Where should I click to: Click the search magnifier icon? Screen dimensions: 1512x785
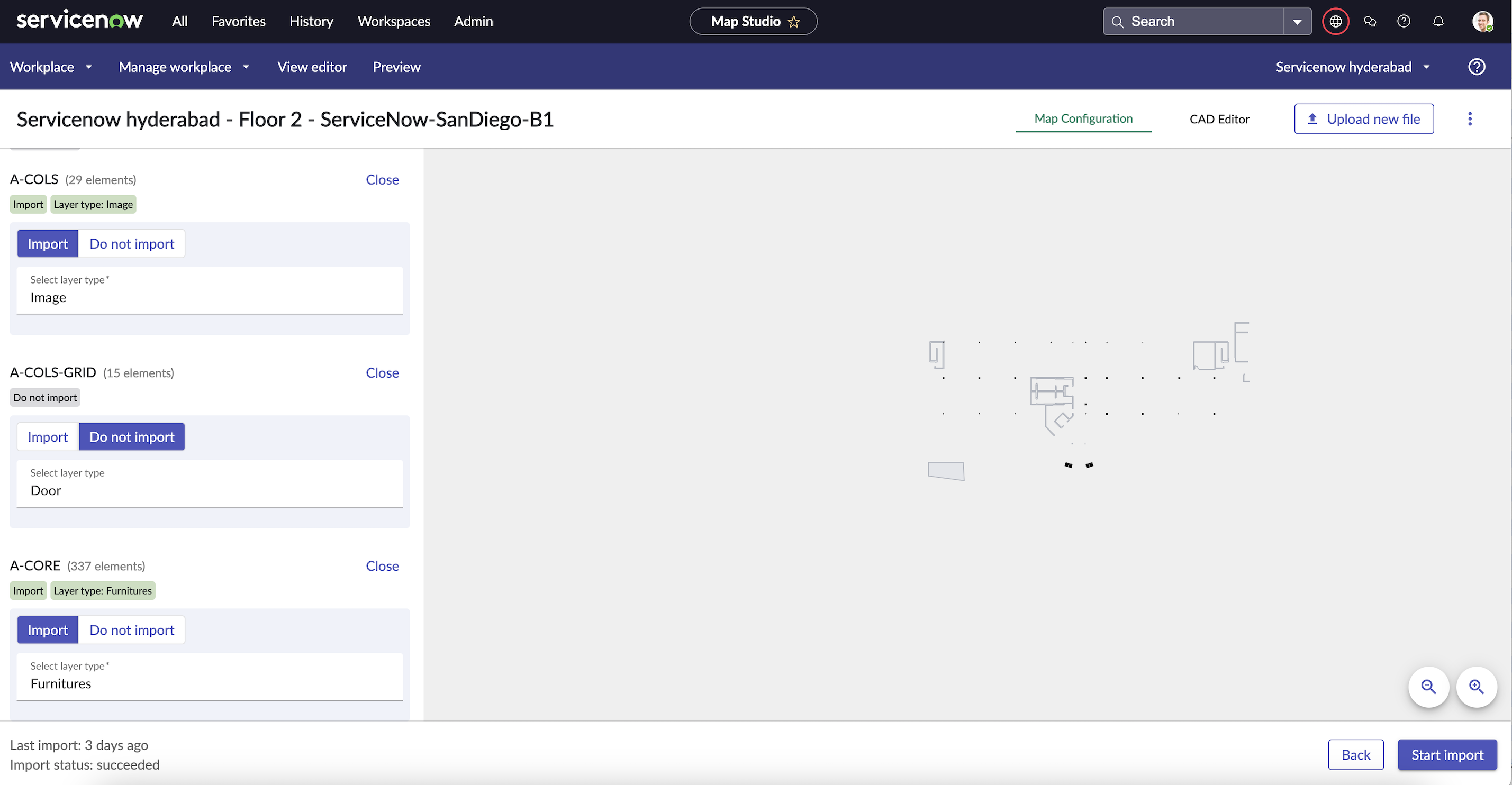click(x=1118, y=22)
